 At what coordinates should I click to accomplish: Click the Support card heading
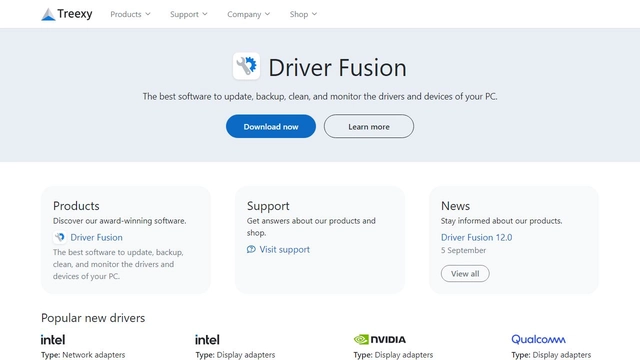[x=268, y=206]
